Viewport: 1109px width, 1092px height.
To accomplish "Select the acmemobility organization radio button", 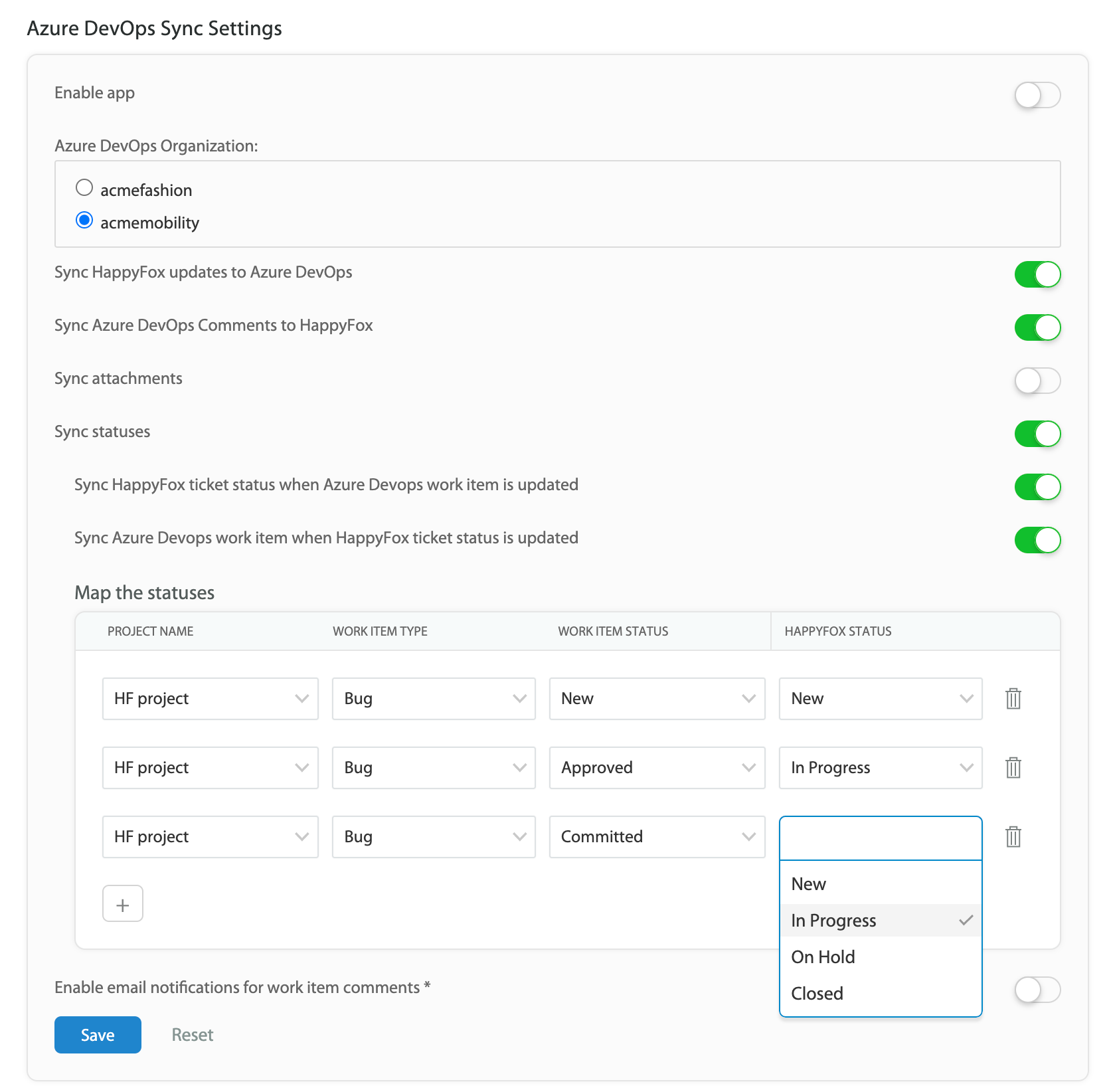I will 84,221.
